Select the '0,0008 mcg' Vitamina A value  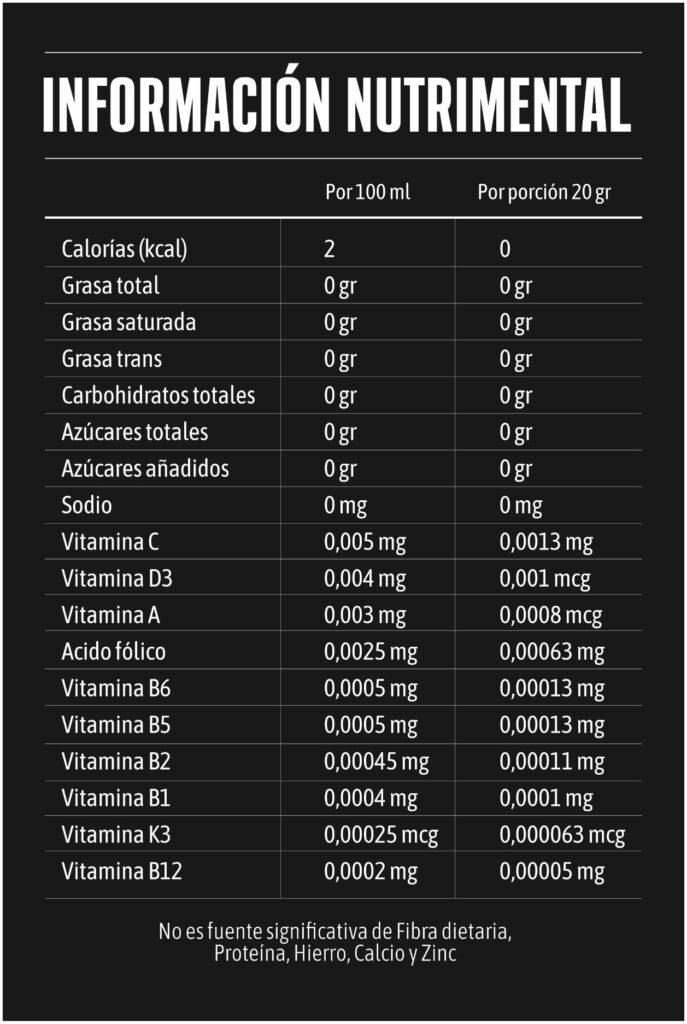pyautogui.click(x=551, y=616)
